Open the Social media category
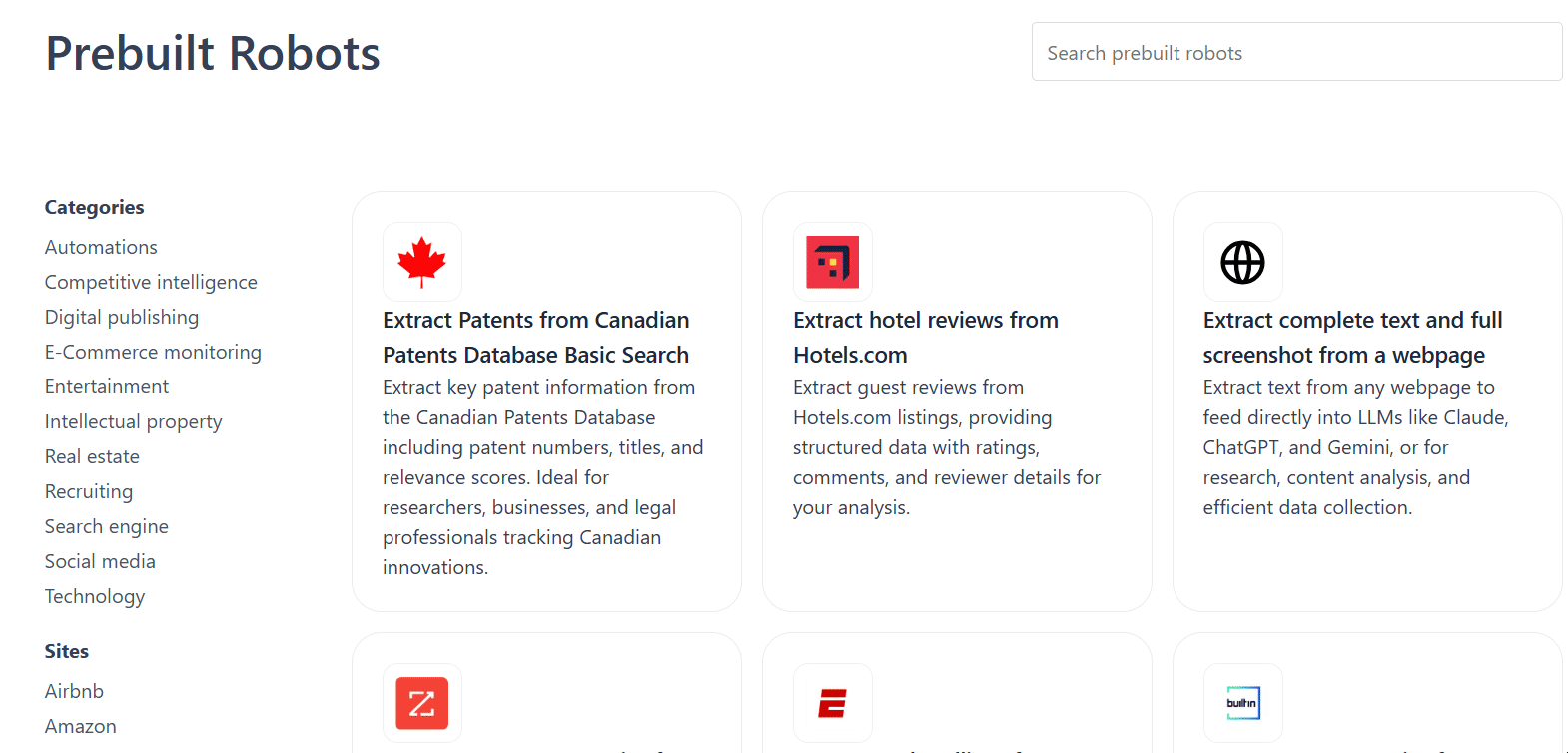The image size is (1568, 753). coord(100,561)
